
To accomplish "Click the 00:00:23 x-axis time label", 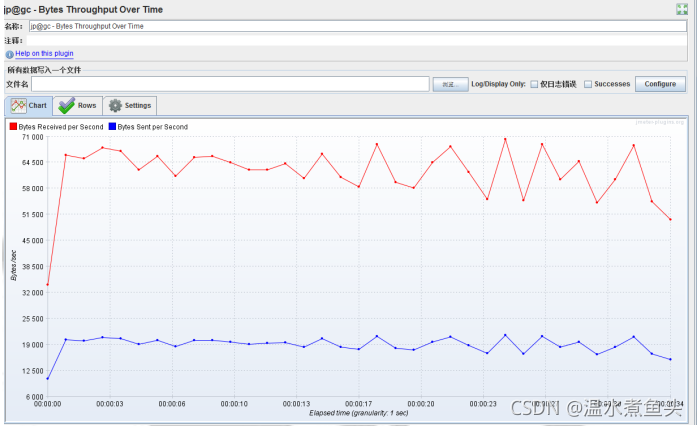I will [483, 404].
